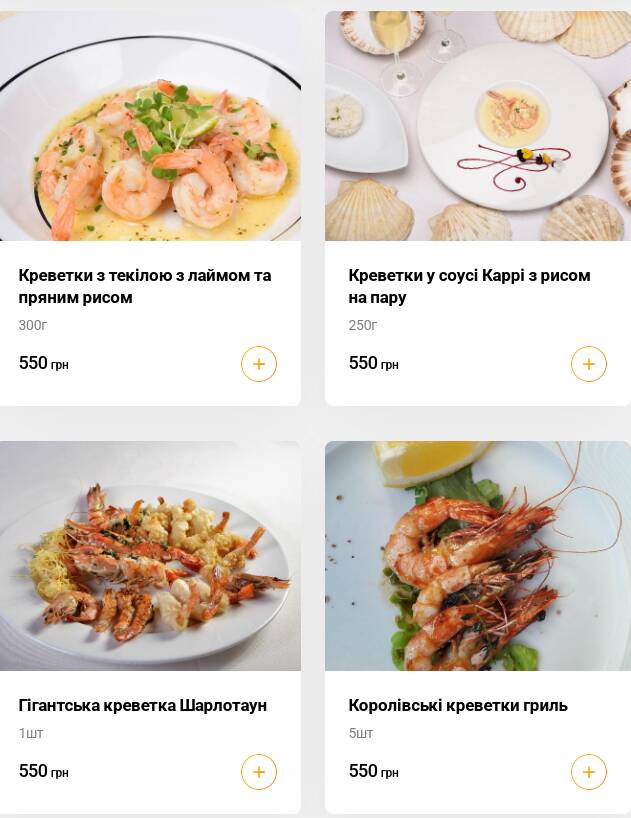Click the 300г portion weight label
631x818 pixels.
33,325
